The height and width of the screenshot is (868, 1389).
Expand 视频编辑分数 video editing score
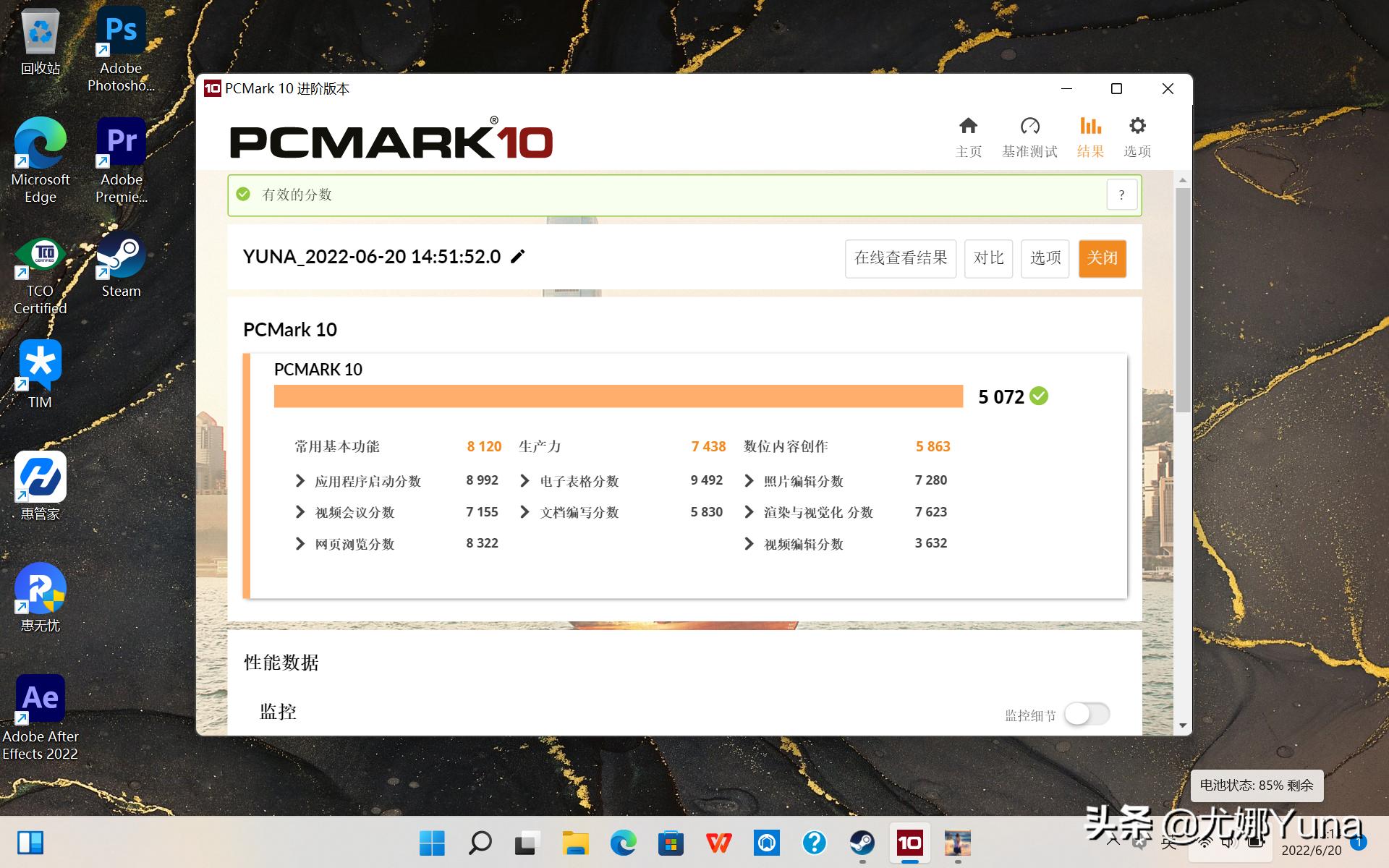[x=749, y=544]
